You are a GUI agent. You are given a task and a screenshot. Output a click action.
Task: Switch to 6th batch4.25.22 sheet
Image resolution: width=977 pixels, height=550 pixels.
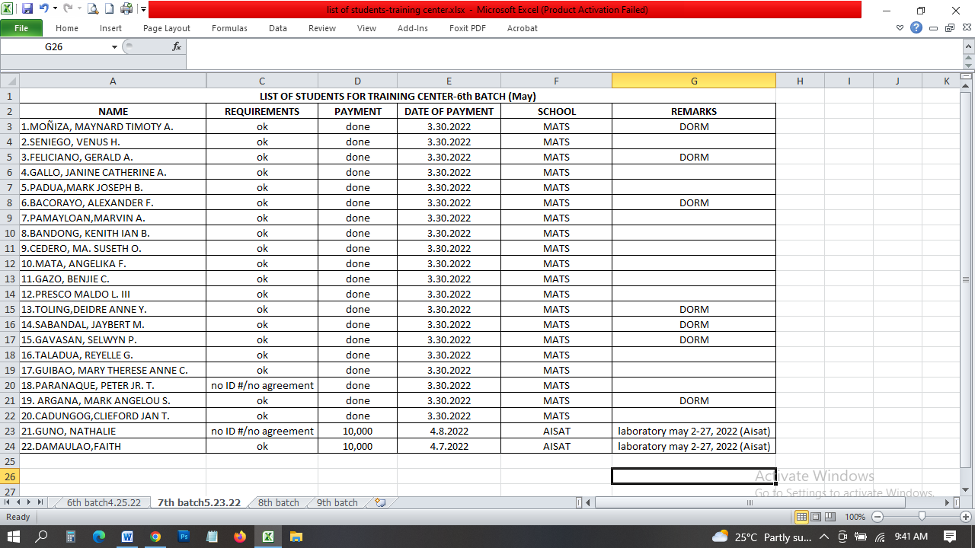(x=103, y=503)
